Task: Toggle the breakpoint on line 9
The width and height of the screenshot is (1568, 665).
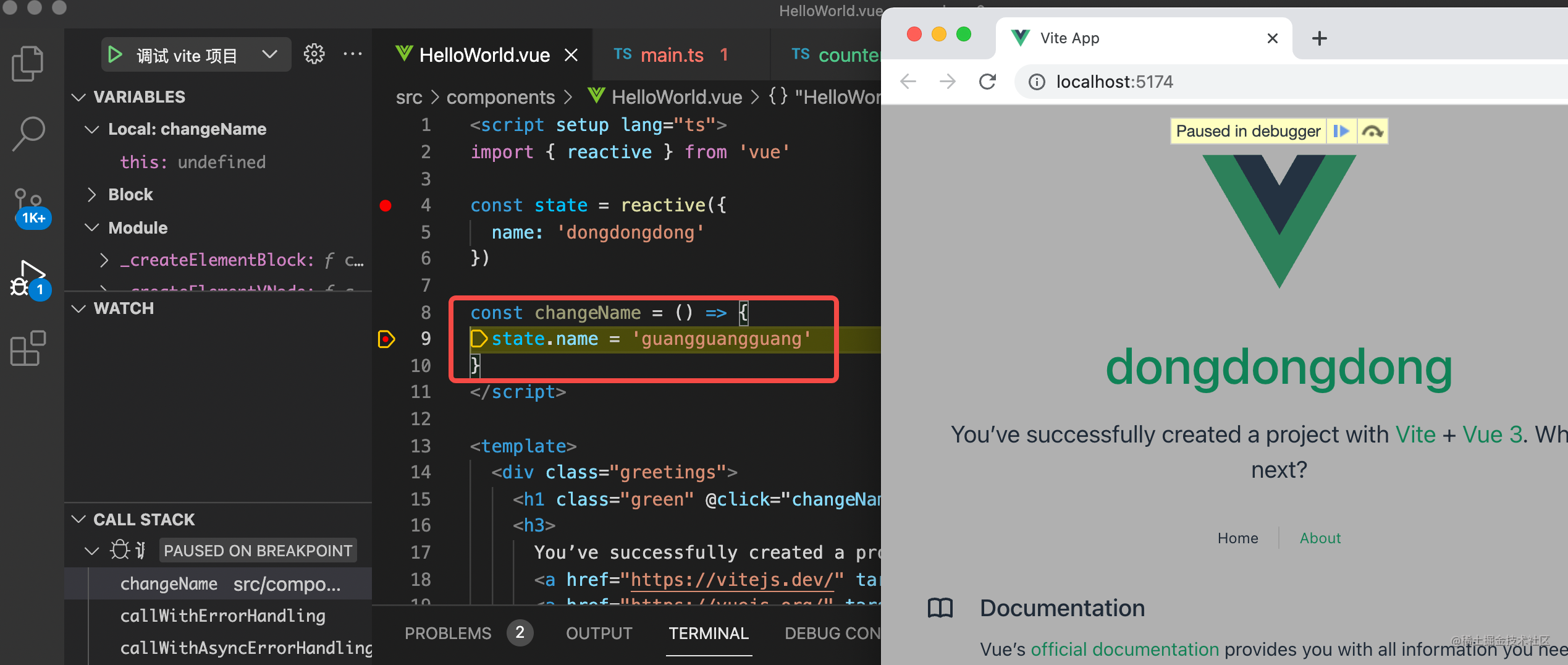Action: coord(386,339)
